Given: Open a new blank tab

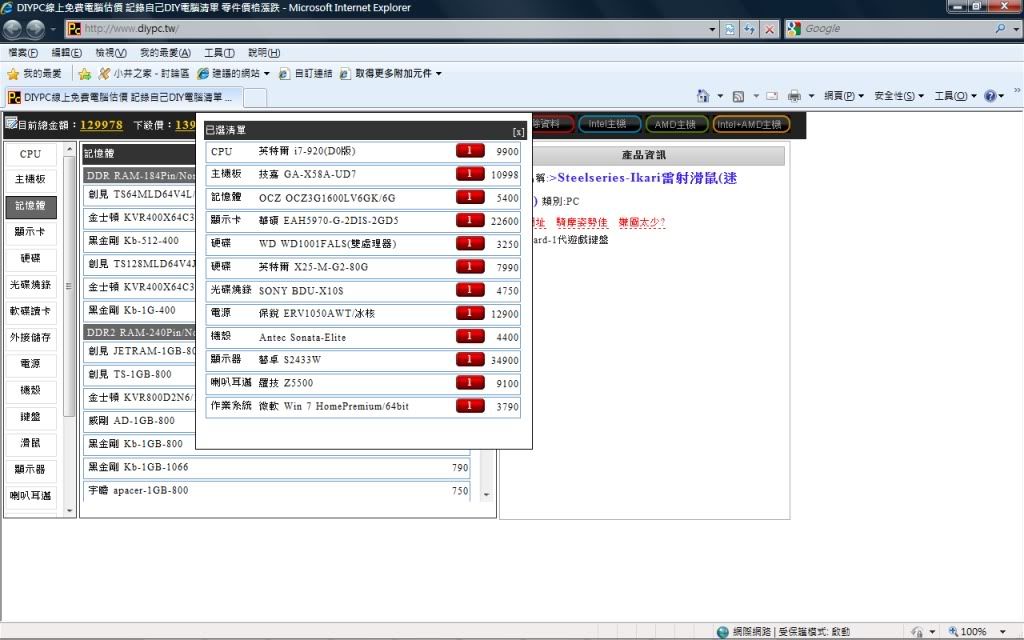Looking at the screenshot, I should (x=255, y=98).
